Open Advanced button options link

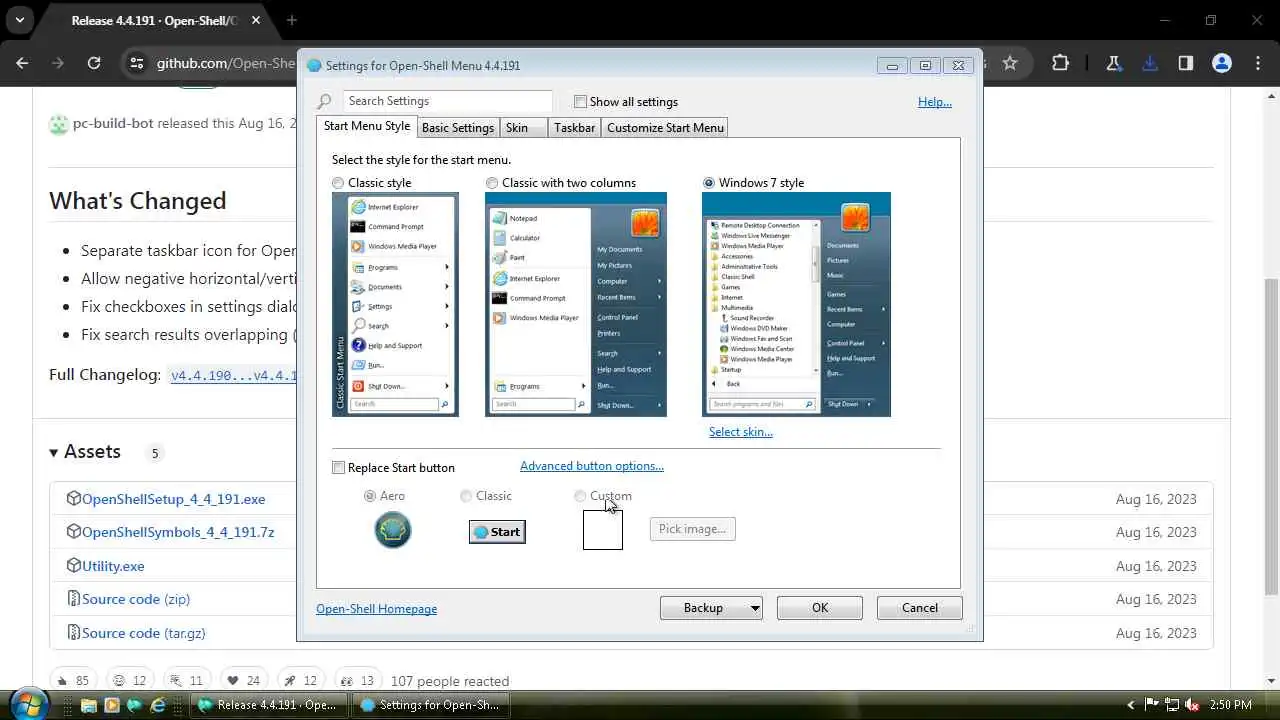592,466
